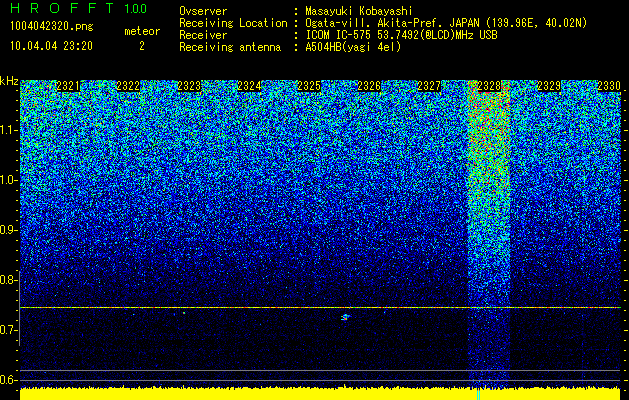Select the filename 1004042320.png
629x400 pixels.
click(x=52, y=27)
